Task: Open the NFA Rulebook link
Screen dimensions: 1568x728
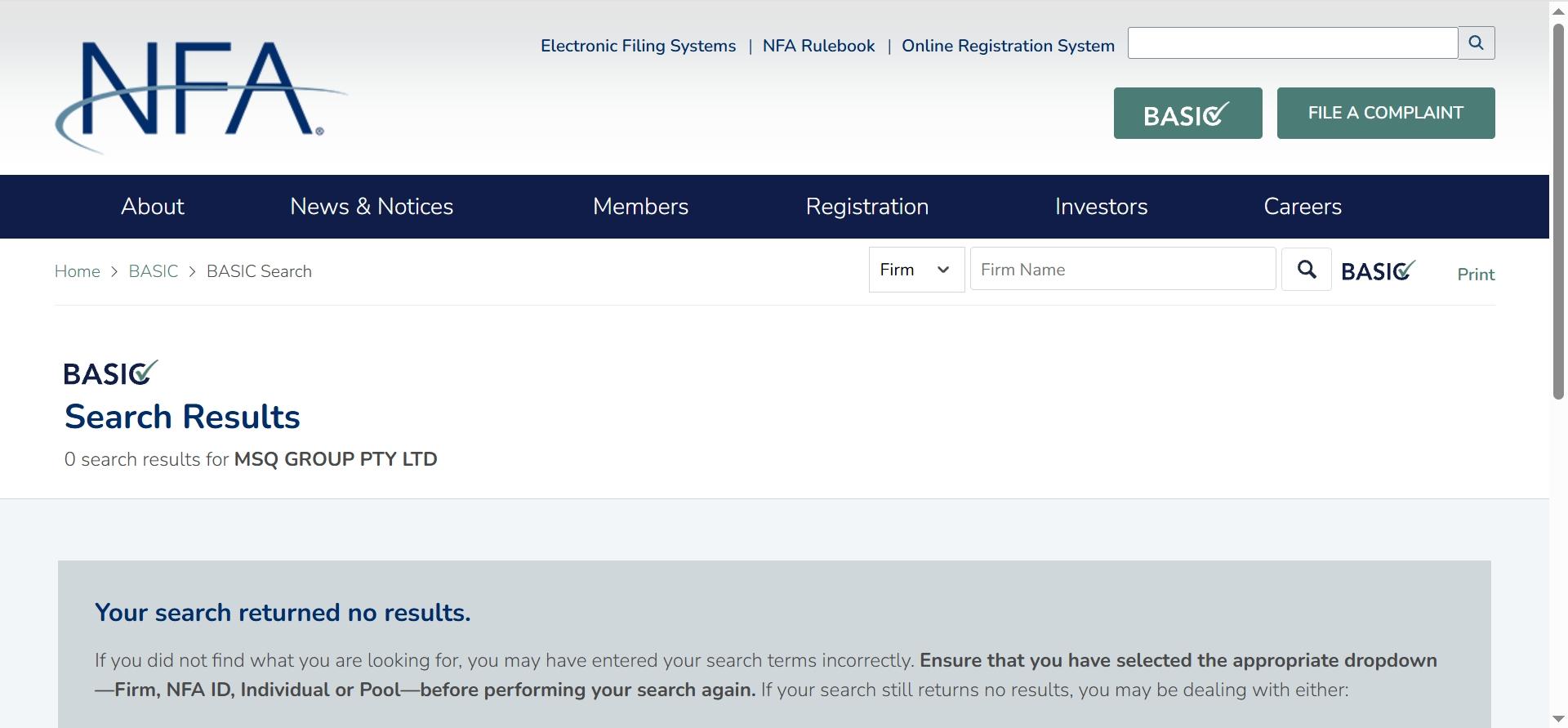Action: [818, 46]
